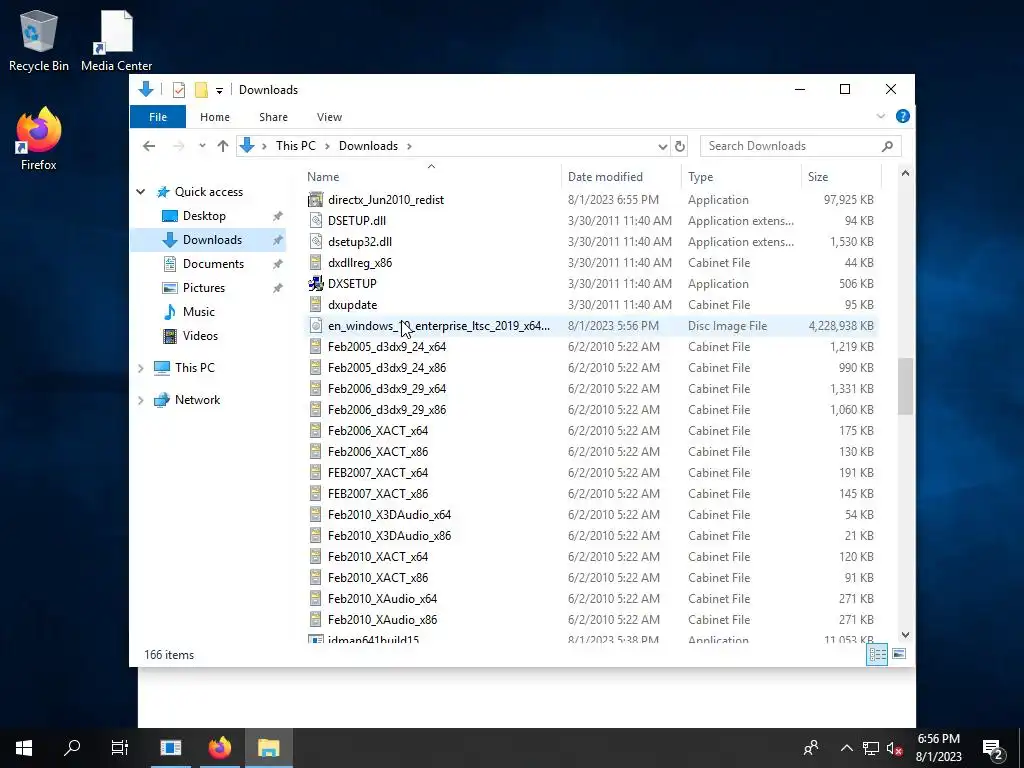
Task: Select the directx_Jun2010_redist application icon
Action: pos(315,199)
